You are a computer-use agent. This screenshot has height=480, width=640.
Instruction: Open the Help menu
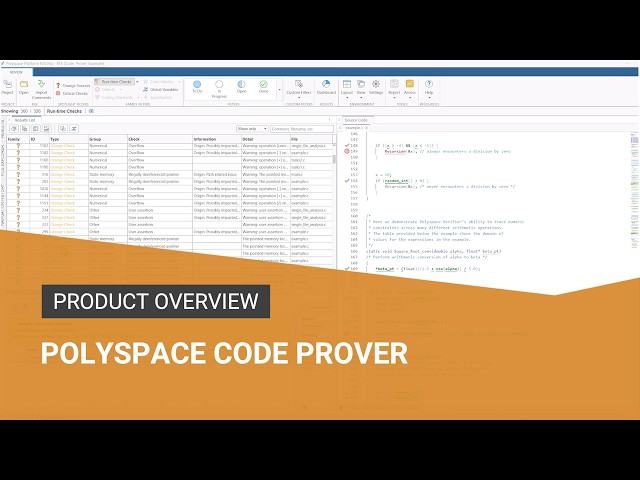429,89
